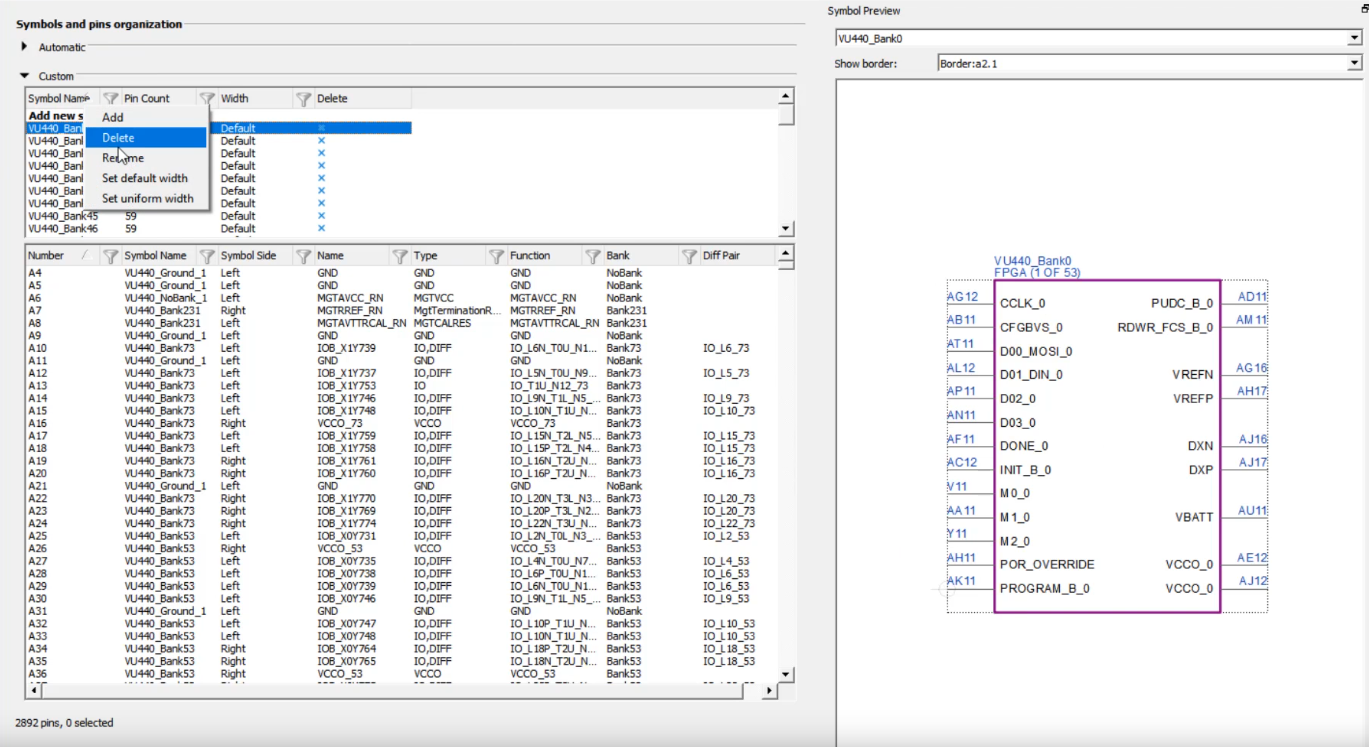Select pin row A10 in pins table

(x=37, y=348)
